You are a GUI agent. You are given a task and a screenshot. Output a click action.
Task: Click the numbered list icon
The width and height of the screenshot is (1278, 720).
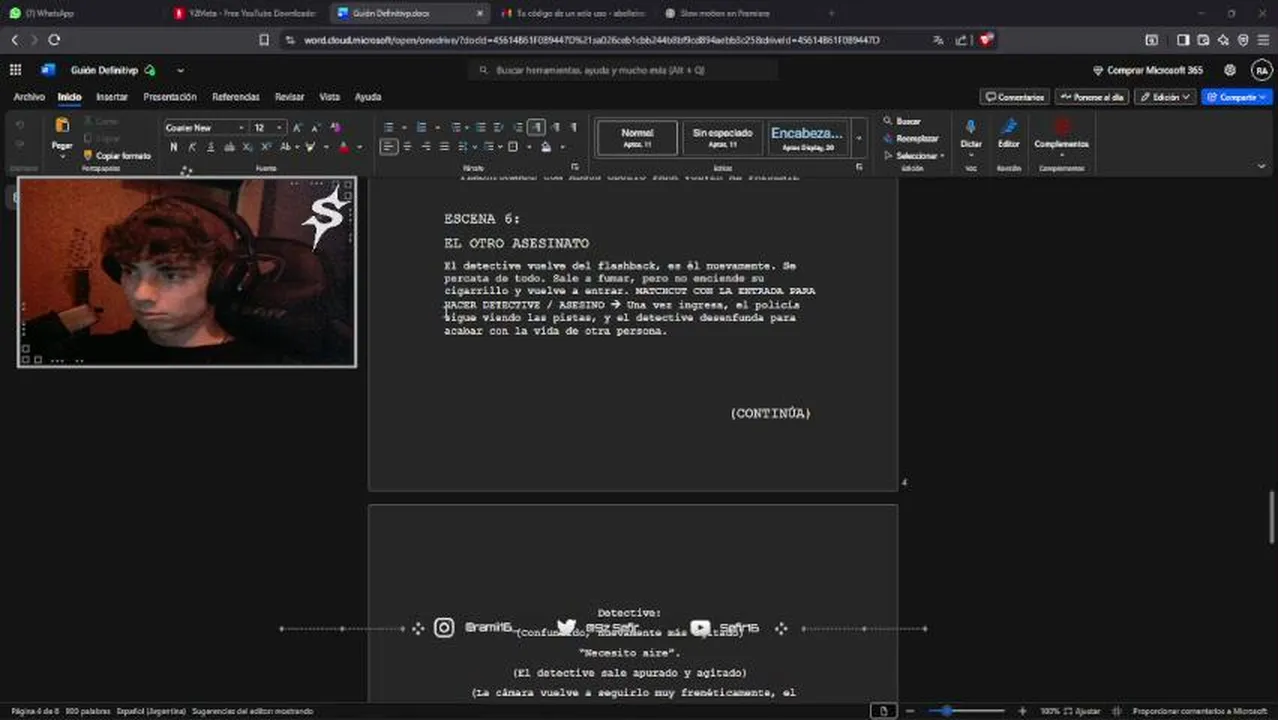[x=421, y=127]
